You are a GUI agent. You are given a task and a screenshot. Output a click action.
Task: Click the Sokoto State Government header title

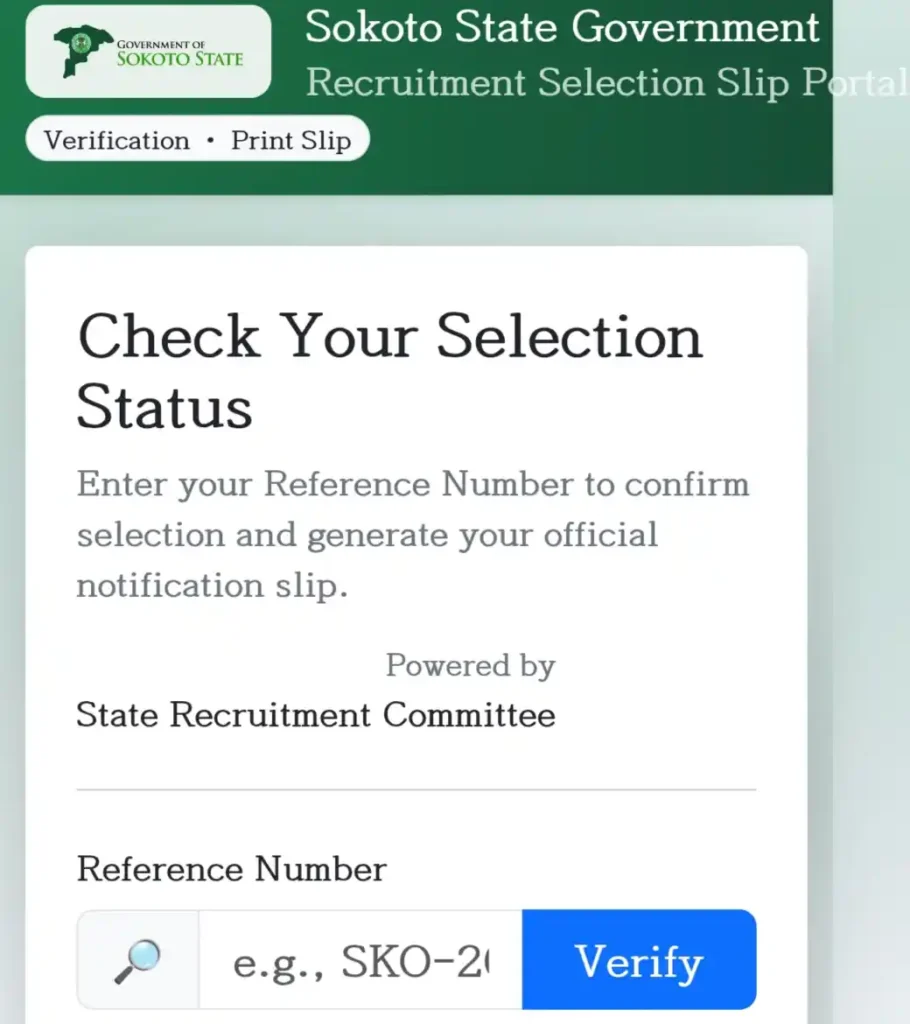tap(562, 27)
